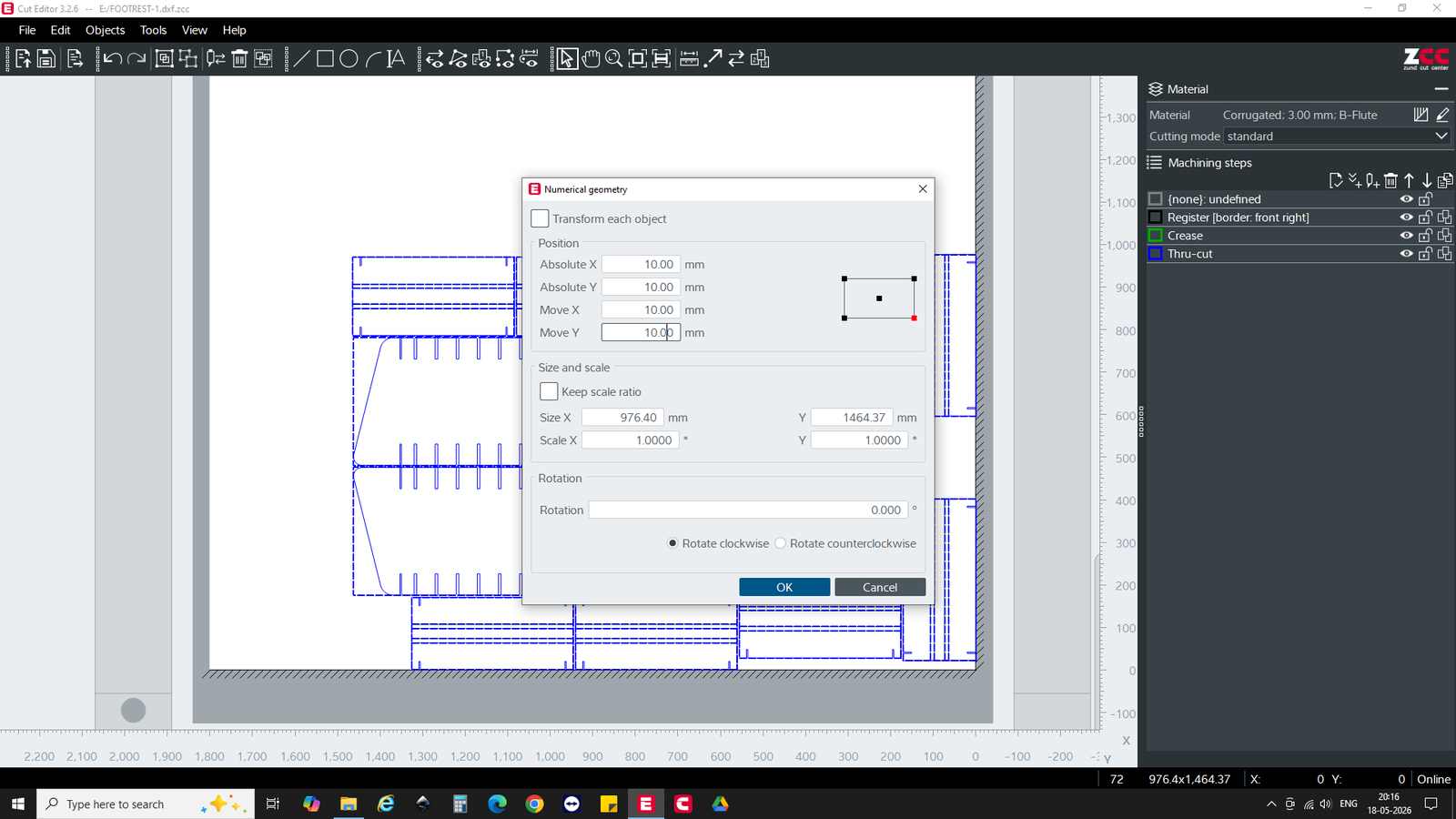Select Rotate clockwise radio button
The image size is (1456, 819).
(x=672, y=543)
